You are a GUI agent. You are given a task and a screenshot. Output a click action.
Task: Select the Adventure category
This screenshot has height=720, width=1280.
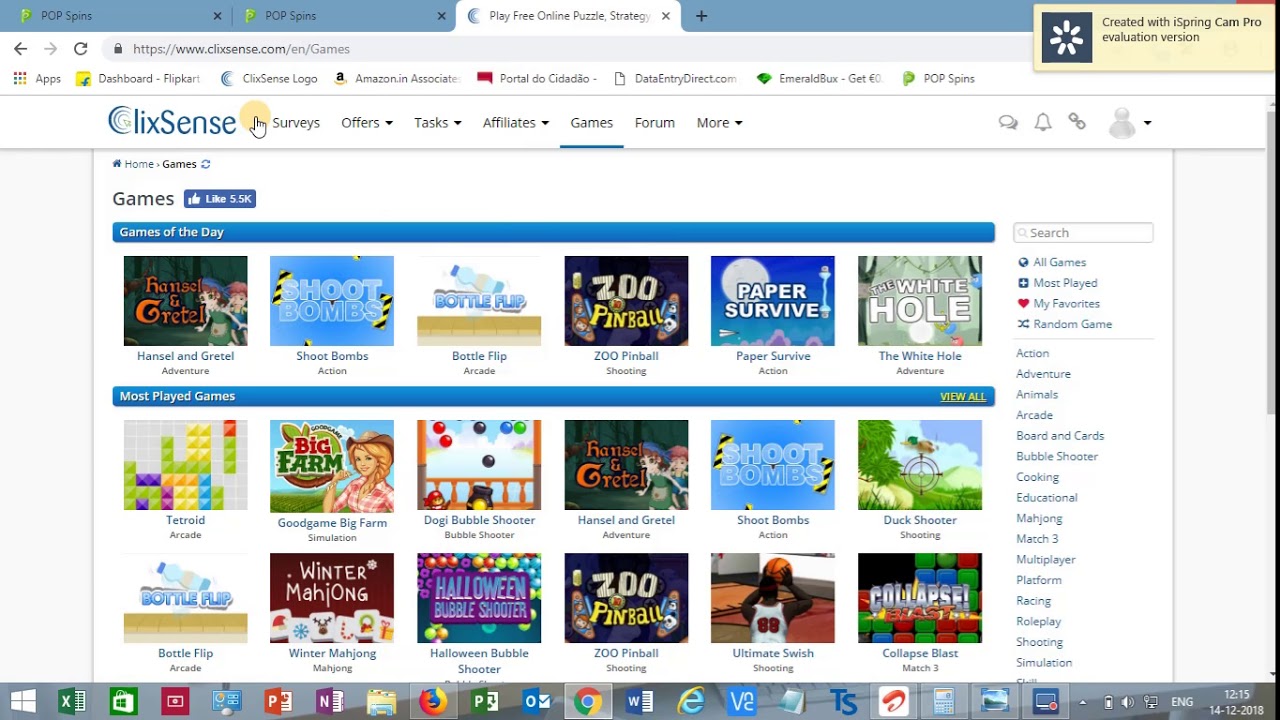click(x=1043, y=374)
